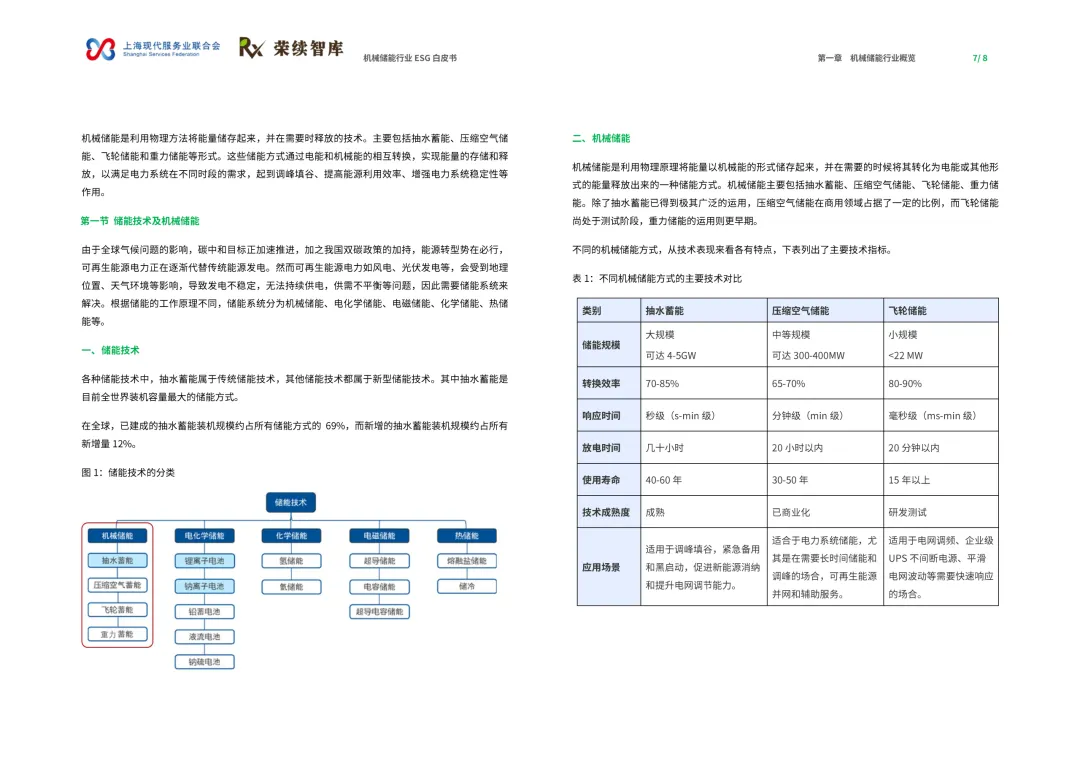The height and width of the screenshot is (764, 1080).
Task: Click the cell 可达 300-400MW
Action: pos(808,356)
